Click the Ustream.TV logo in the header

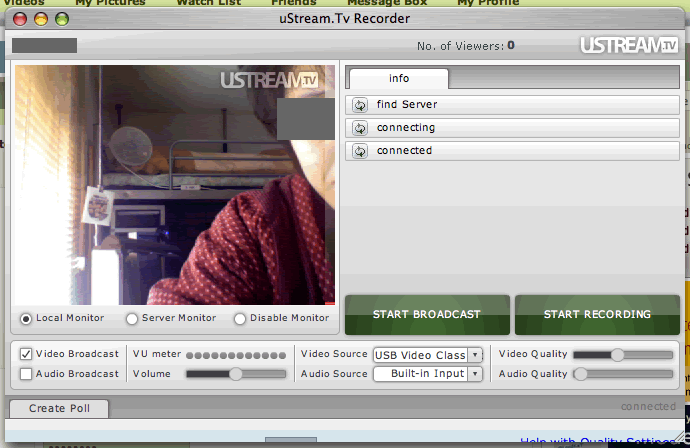(x=629, y=46)
